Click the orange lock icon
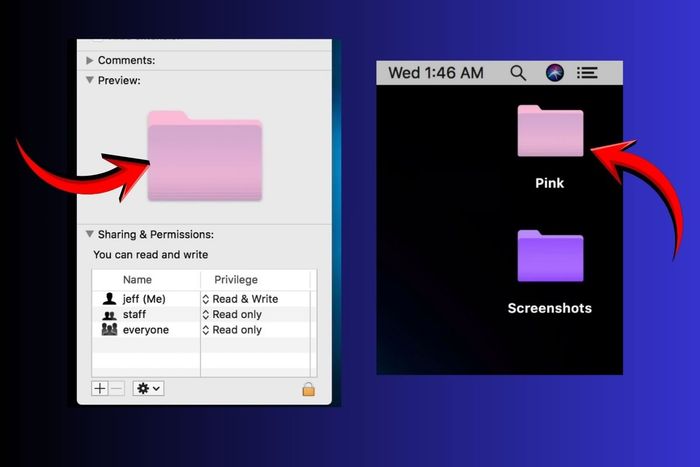Screen dimensions: 700x467 (308, 389)
